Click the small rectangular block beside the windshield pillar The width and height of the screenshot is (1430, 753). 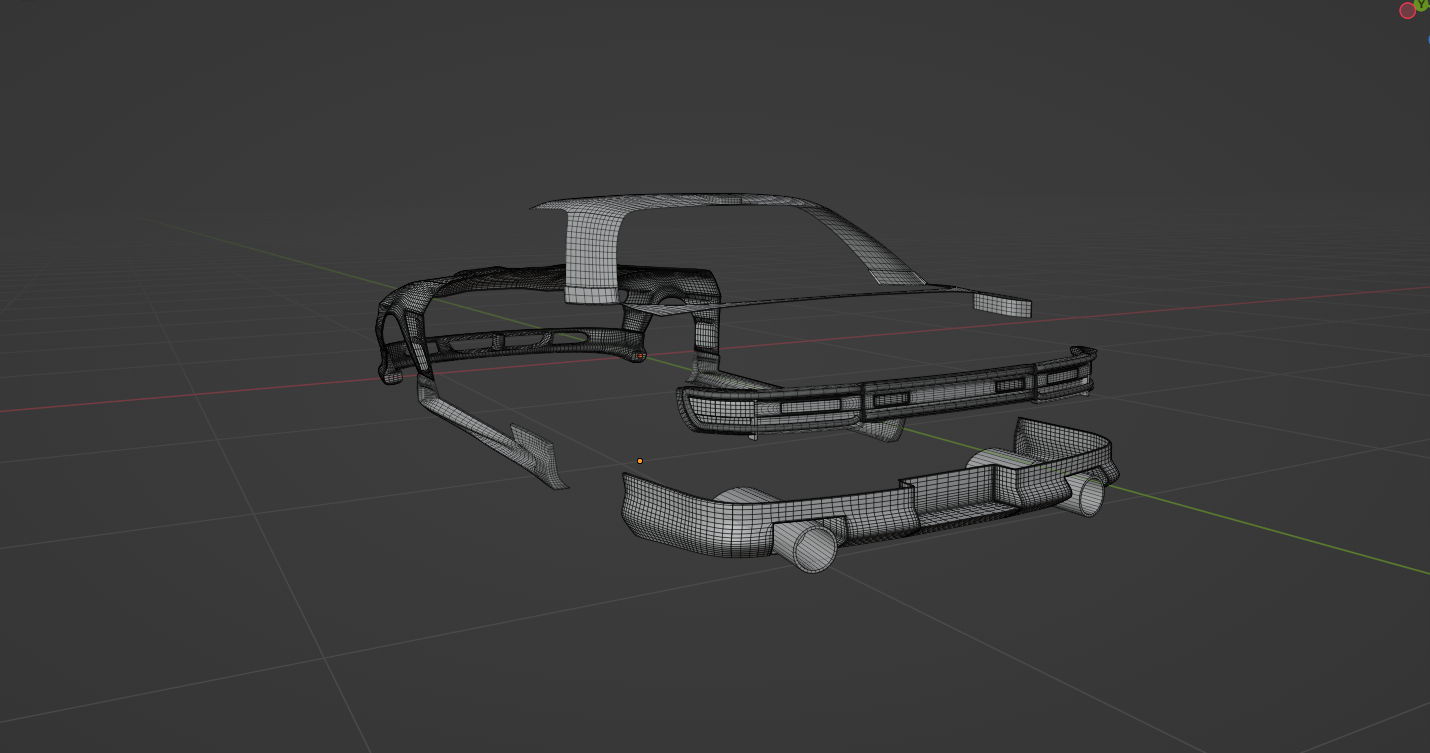1002,305
